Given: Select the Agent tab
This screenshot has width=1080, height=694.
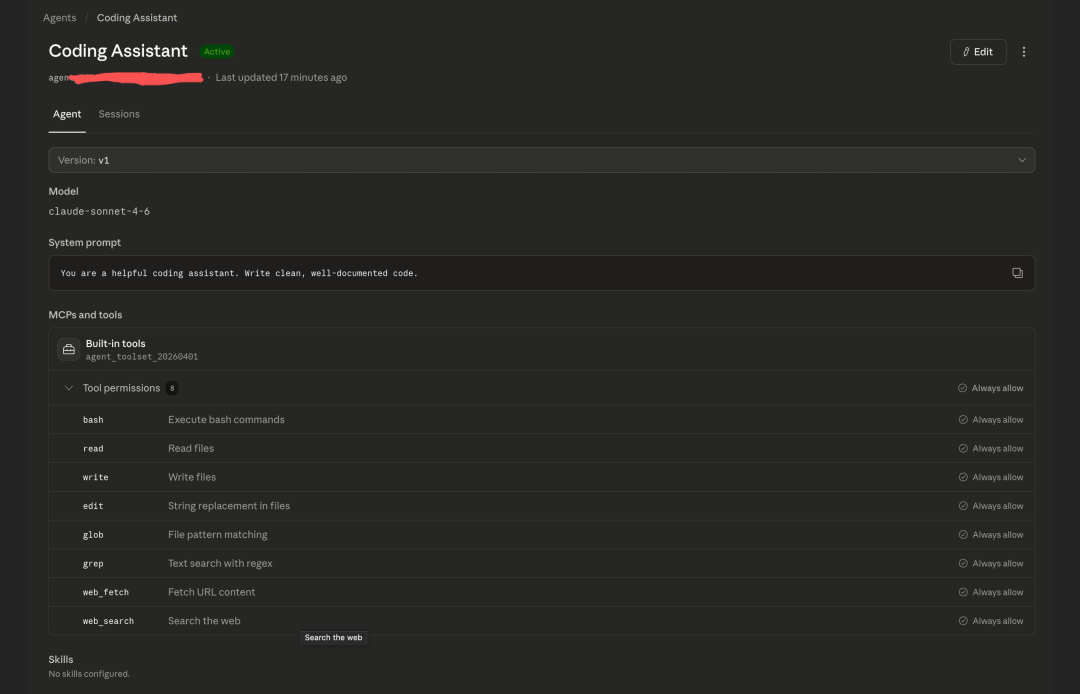Looking at the screenshot, I should 67,114.
